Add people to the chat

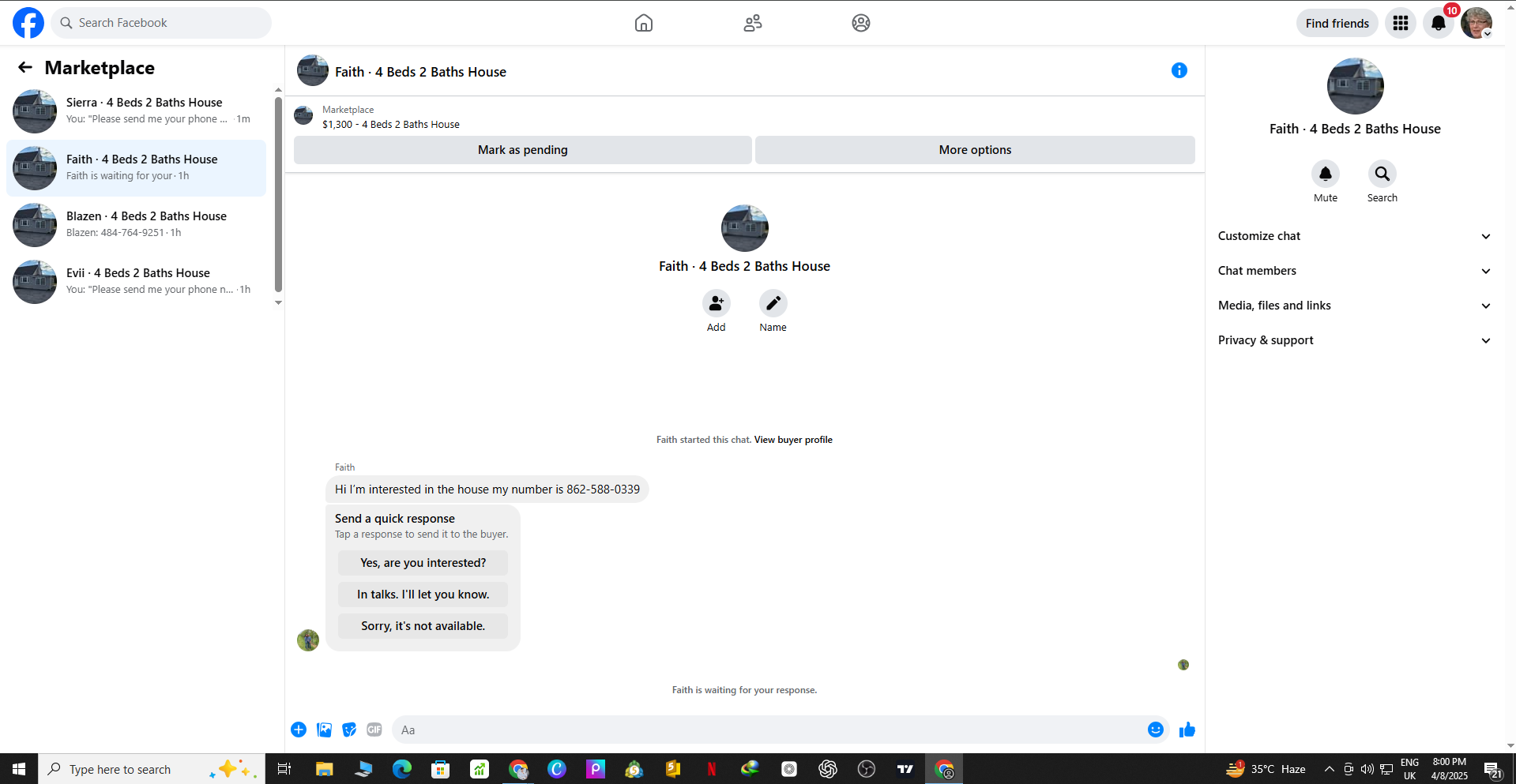click(717, 303)
